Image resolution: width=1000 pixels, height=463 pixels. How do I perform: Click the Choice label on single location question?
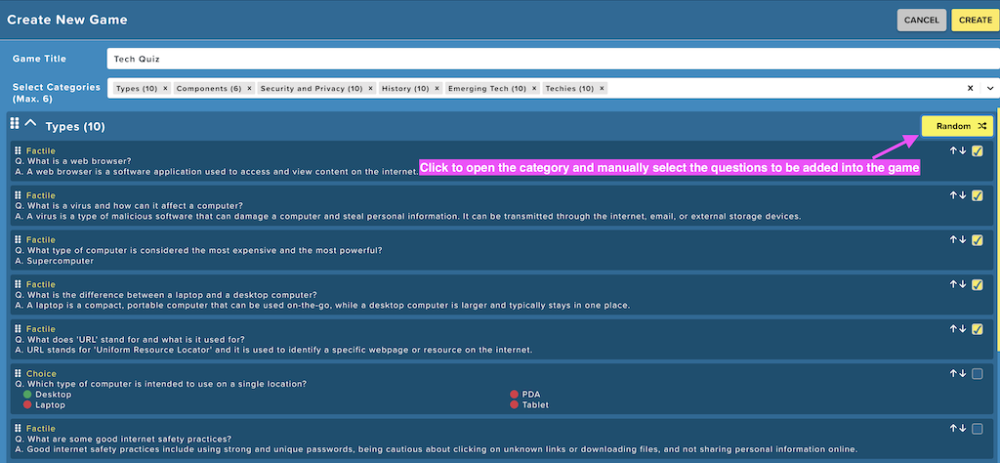[x=41, y=374]
